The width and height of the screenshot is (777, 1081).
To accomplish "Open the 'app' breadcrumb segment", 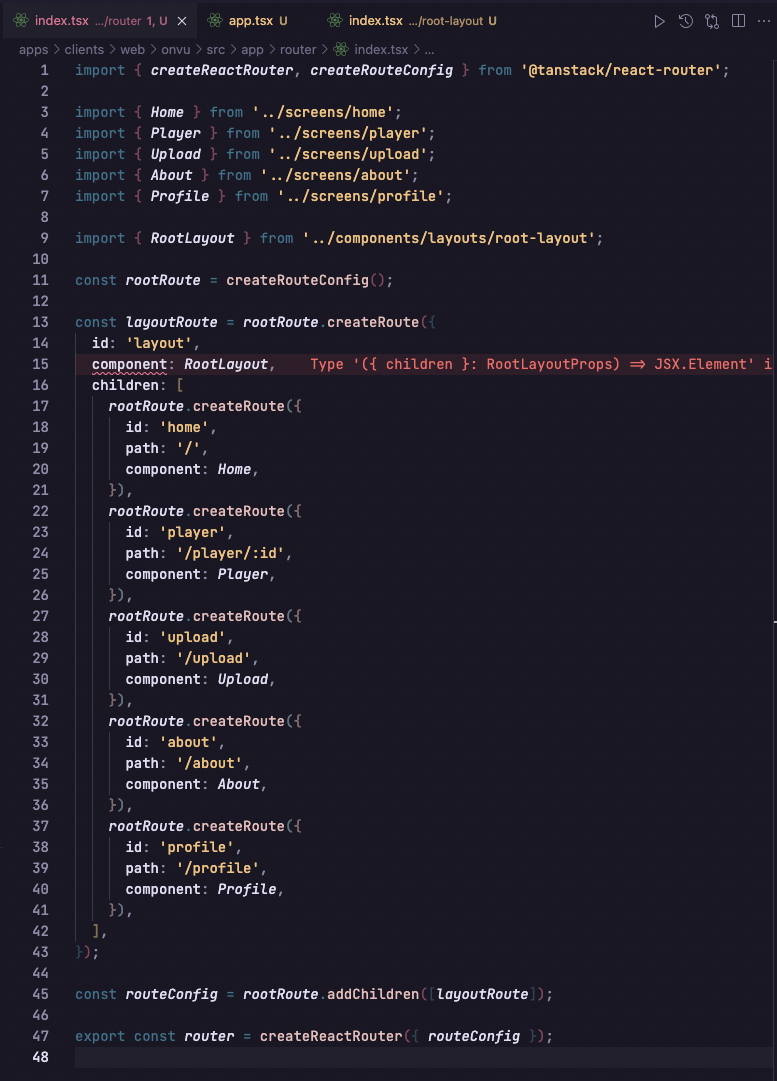I will click(x=252, y=50).
